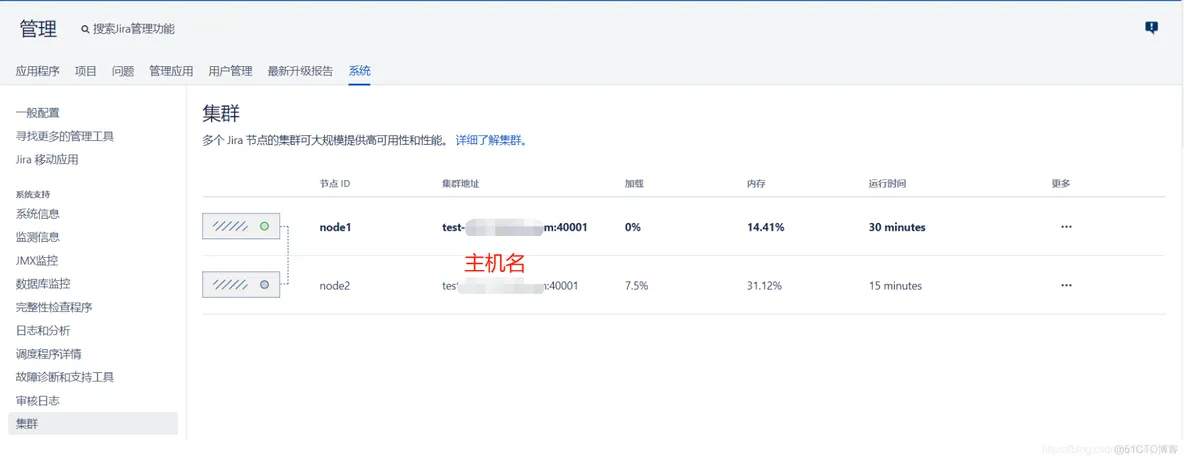Switch to the 问题 tab
Image resolution: width=1184 pixels, height=461 pixels.
[x=123, y=72]
